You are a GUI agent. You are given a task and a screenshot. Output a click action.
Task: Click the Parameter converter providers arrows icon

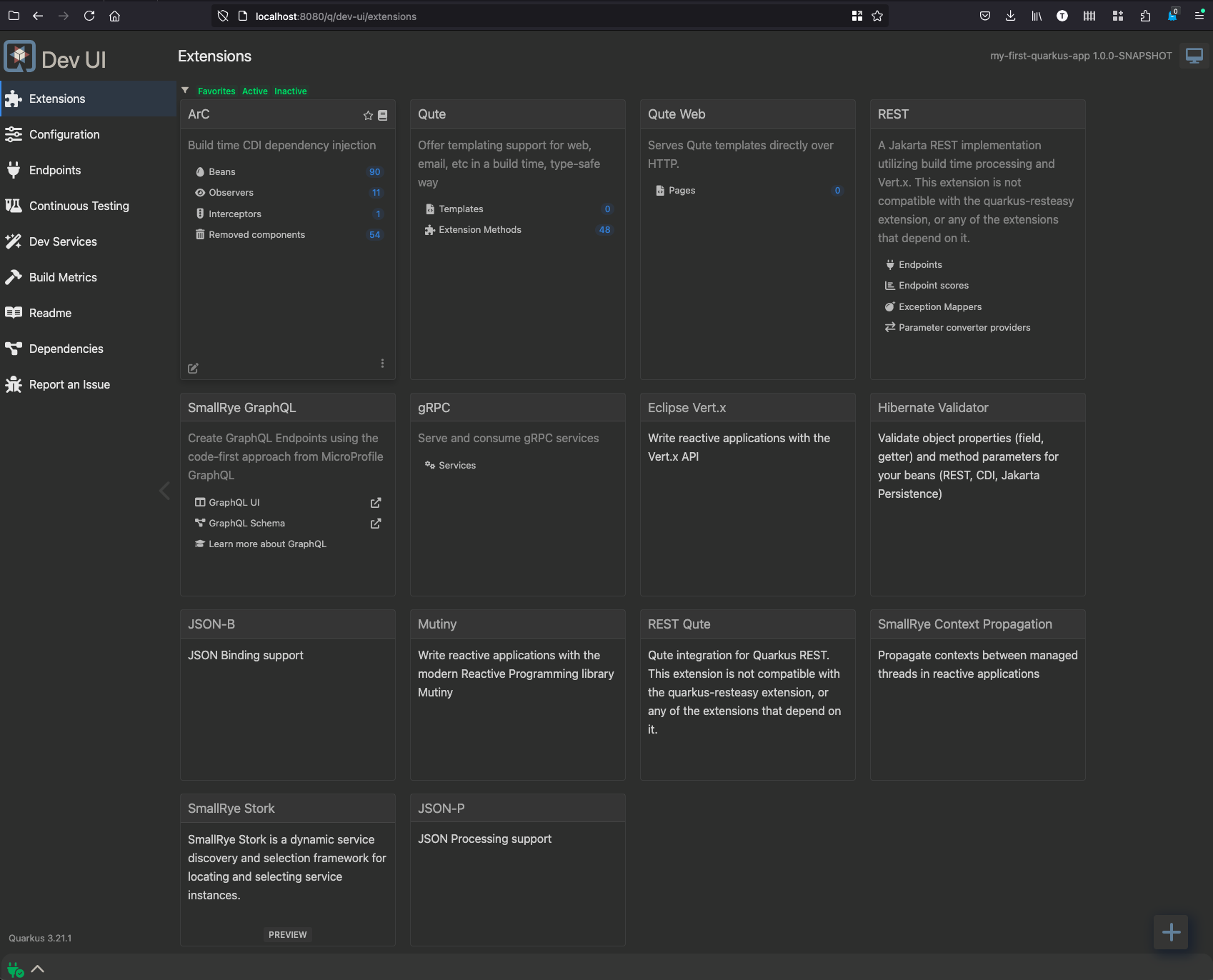(890, 327)
